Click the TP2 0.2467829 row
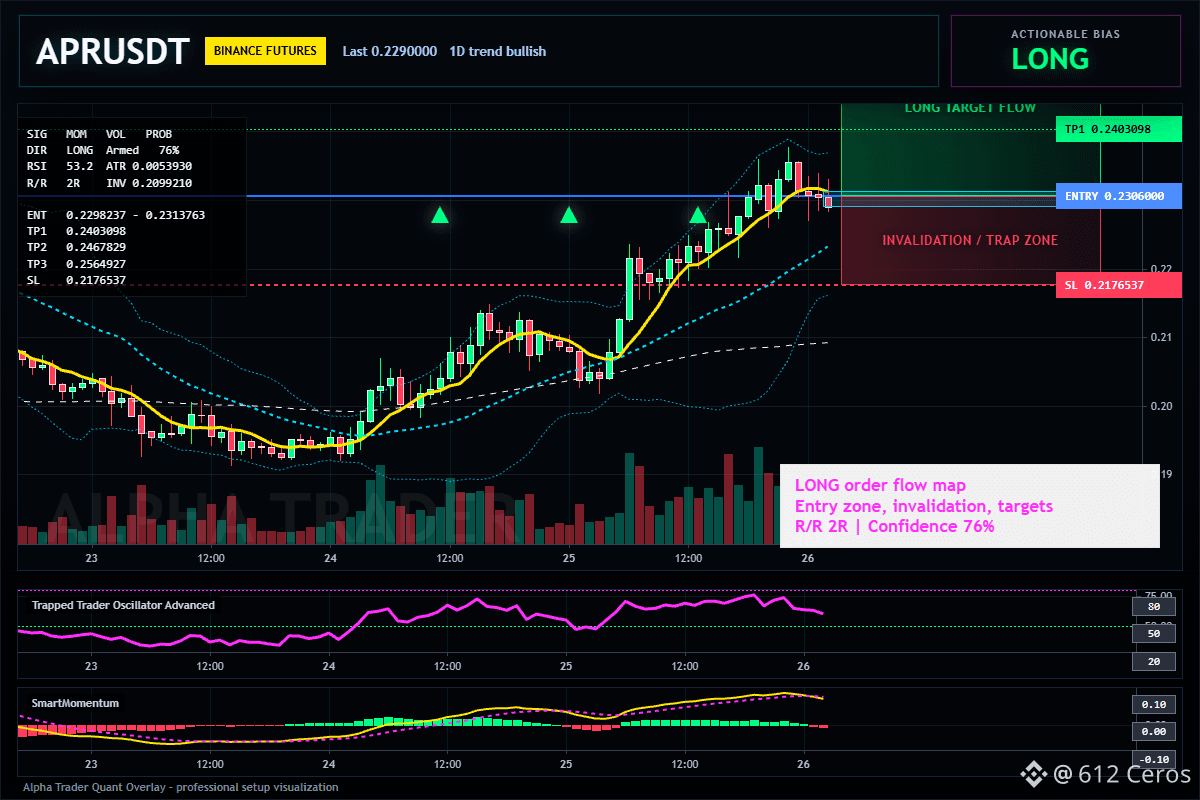Image resolution: width=1200 pixels, height=800 pixels. click(x=76, y=246)
